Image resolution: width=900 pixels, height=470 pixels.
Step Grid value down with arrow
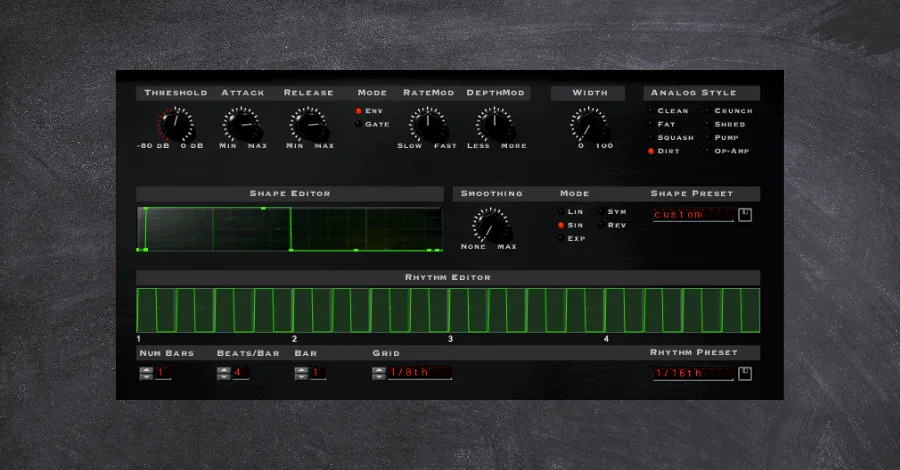[379, 376]
